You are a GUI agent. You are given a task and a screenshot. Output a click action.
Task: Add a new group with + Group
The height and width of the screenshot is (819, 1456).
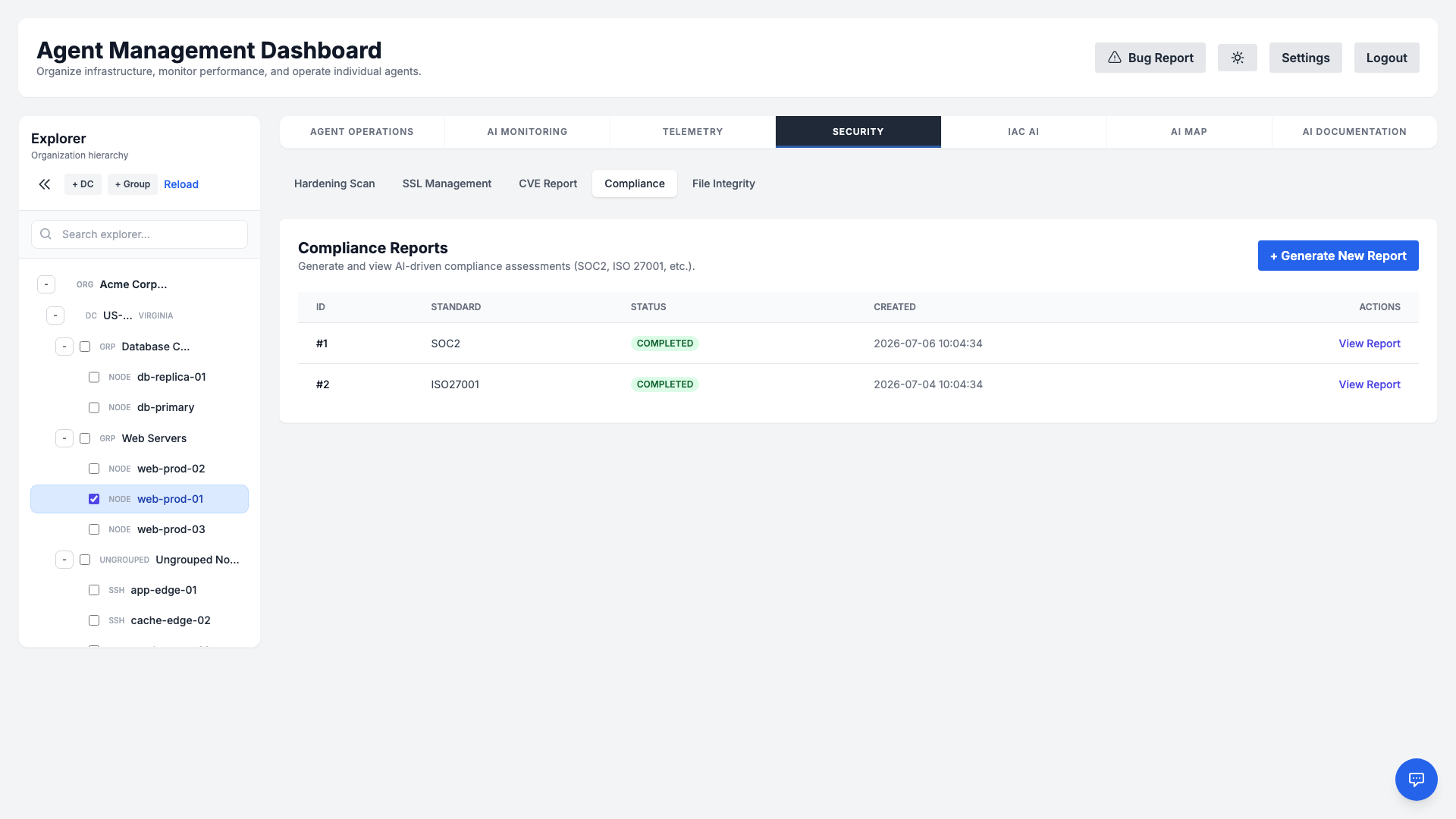tap(133, 184)
